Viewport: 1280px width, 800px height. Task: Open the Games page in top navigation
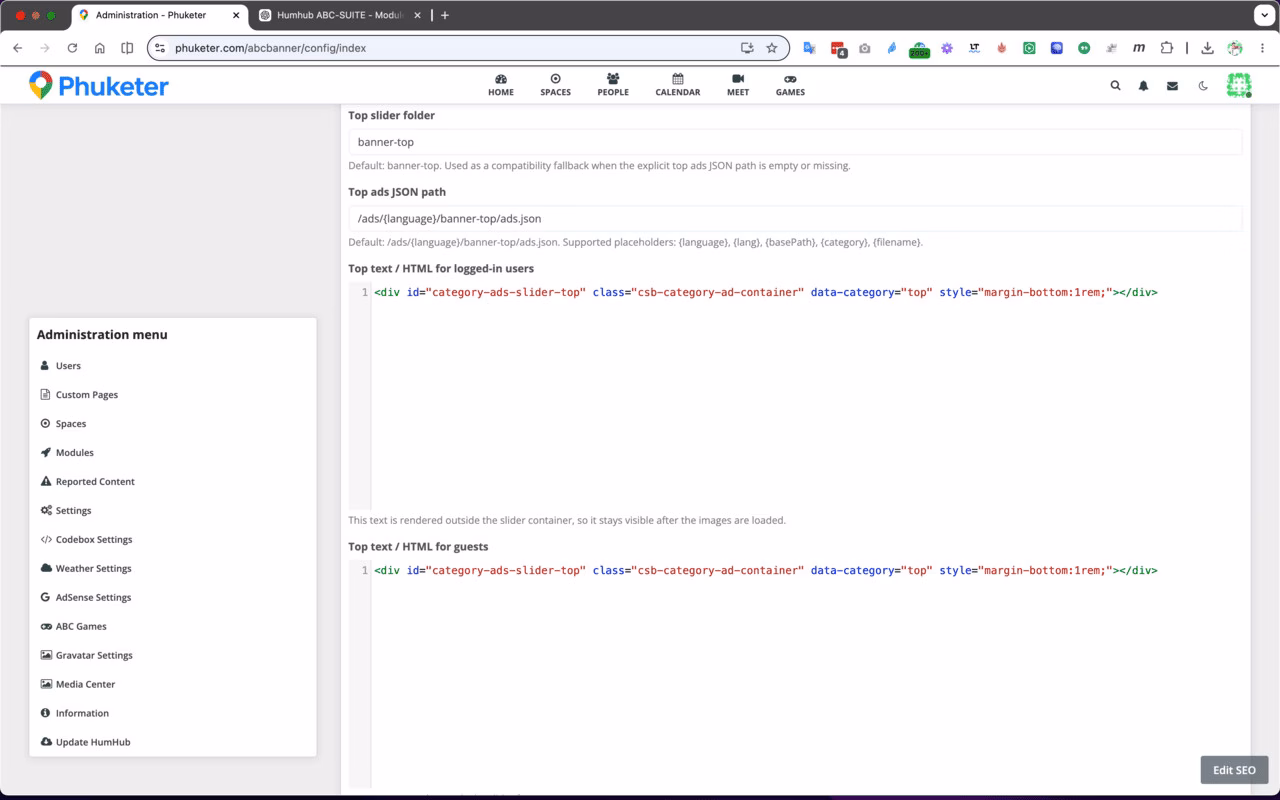coord(790,85)
